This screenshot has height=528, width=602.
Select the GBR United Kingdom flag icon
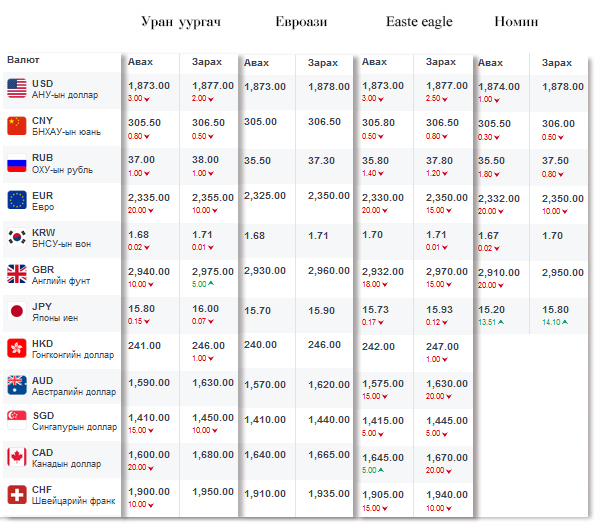[17, 273]
